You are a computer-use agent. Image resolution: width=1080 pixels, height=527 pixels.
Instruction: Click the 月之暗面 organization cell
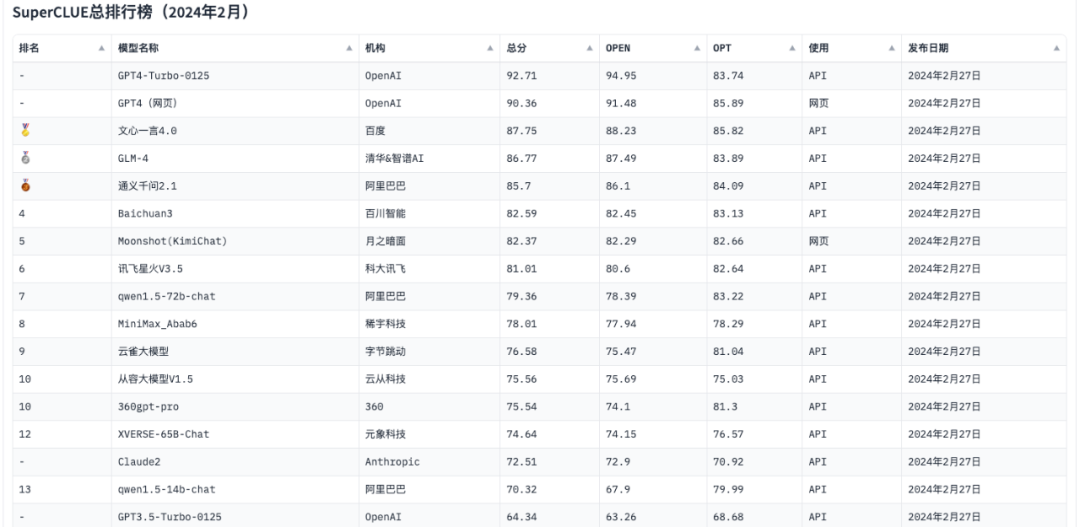click(430, 241)
